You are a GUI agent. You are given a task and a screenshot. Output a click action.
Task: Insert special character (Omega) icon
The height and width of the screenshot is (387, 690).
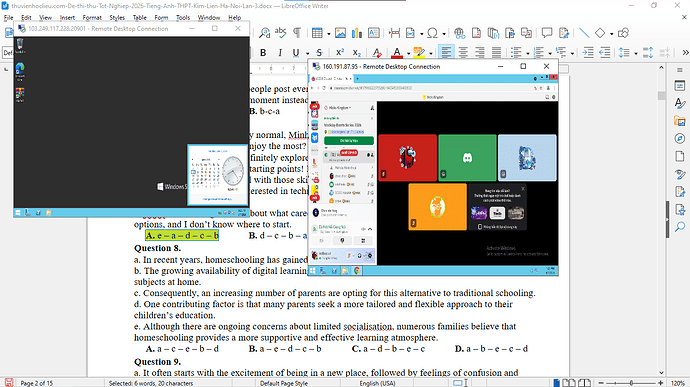433,33
